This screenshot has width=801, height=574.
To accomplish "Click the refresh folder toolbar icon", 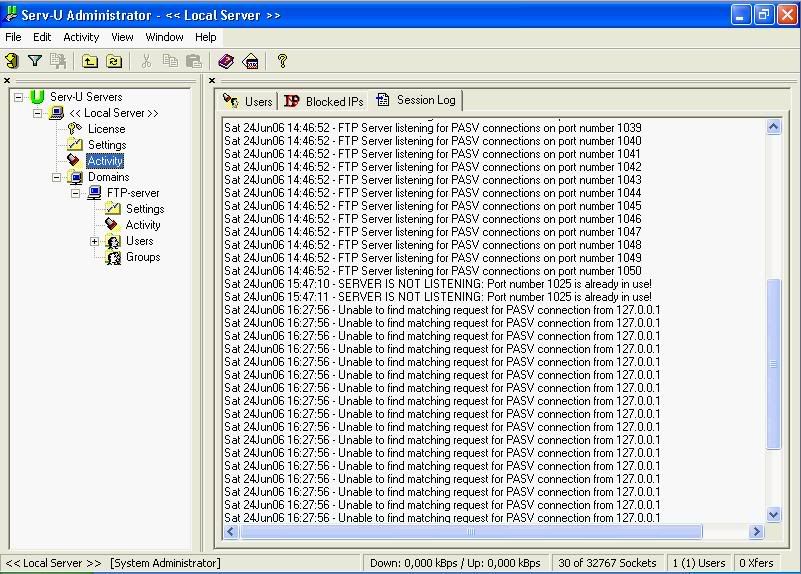I will [114, 61].
